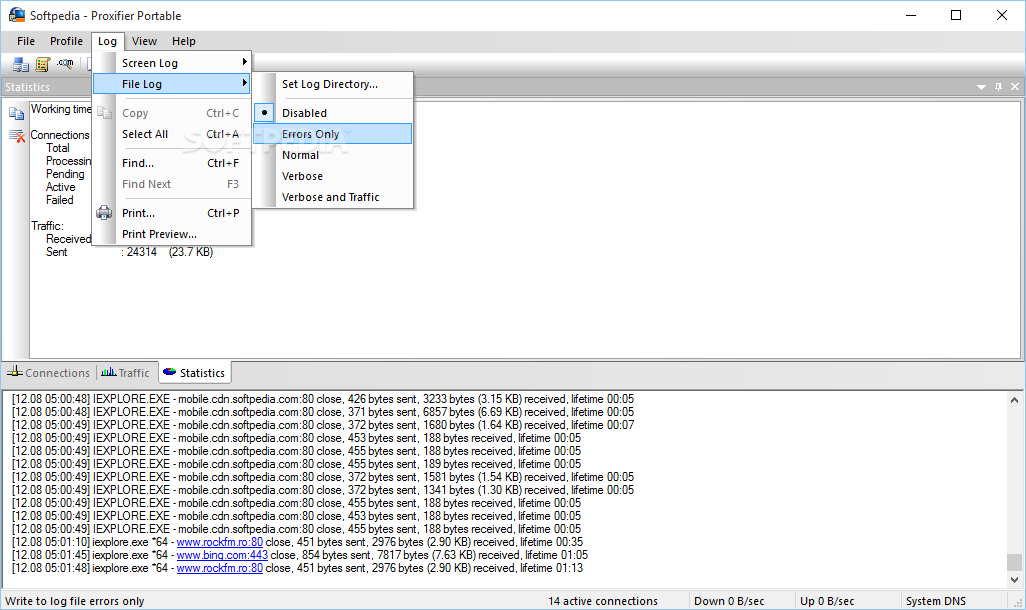Click log scrollbar down arrow
Viewport: 1026px width, 610px height.
tap(1014, 579)
